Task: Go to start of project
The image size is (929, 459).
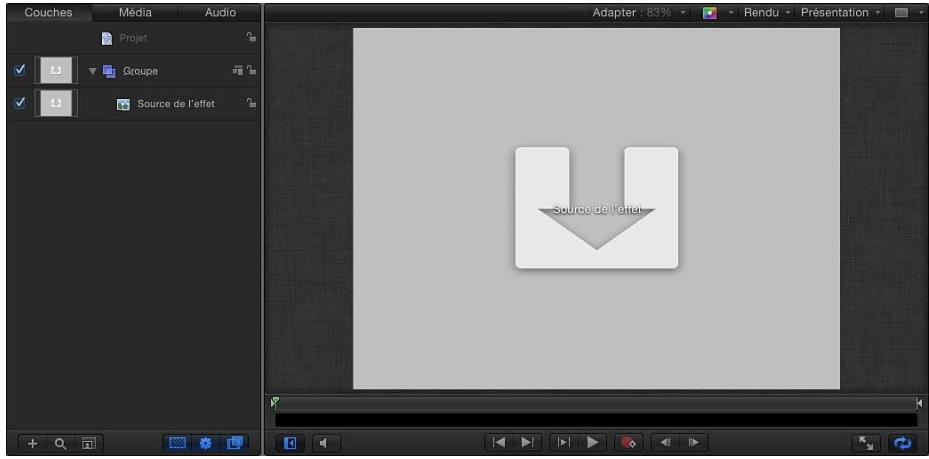Action: (499, 442)
